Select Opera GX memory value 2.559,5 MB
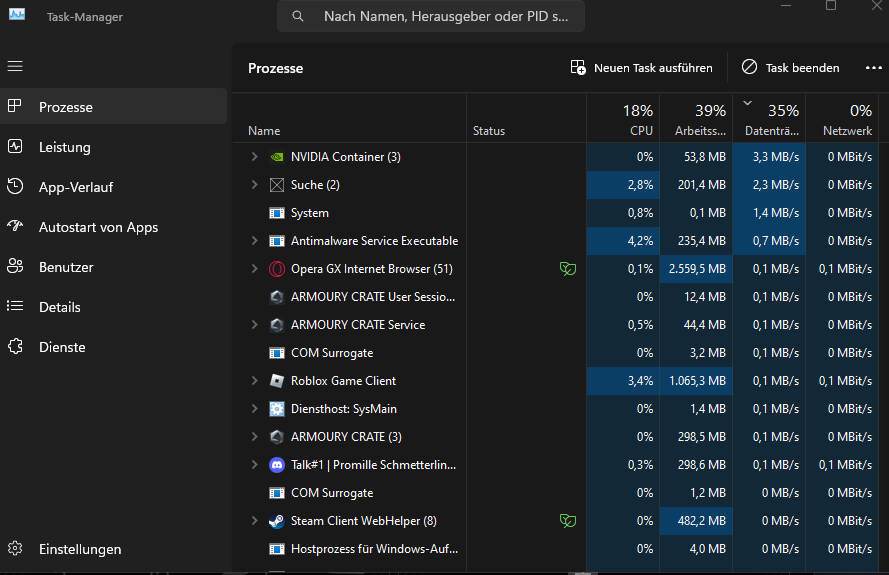The height and width of the screenshot is (575, 889). coord(697,269)
